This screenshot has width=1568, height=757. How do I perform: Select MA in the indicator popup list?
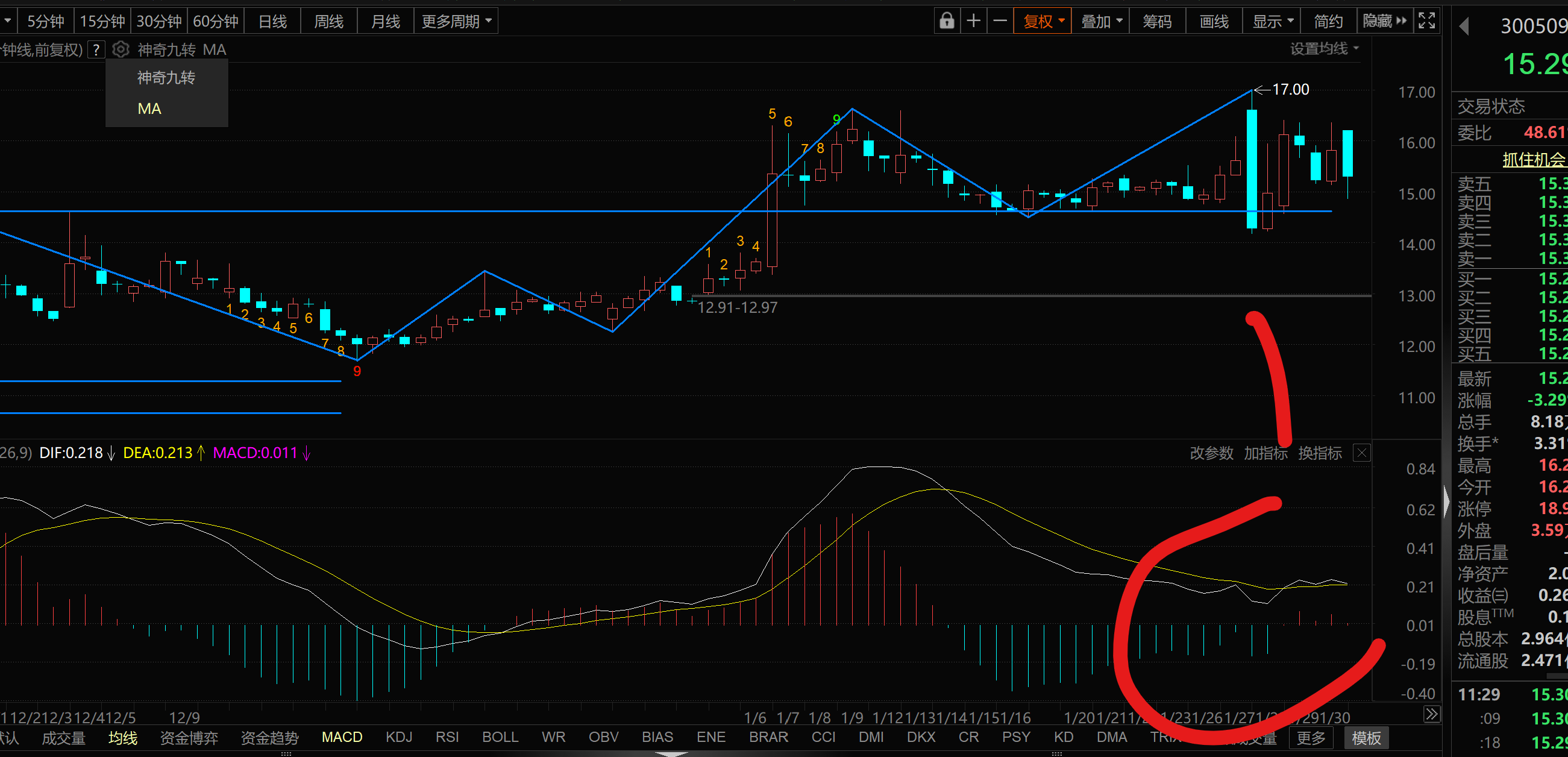point(149,109)
